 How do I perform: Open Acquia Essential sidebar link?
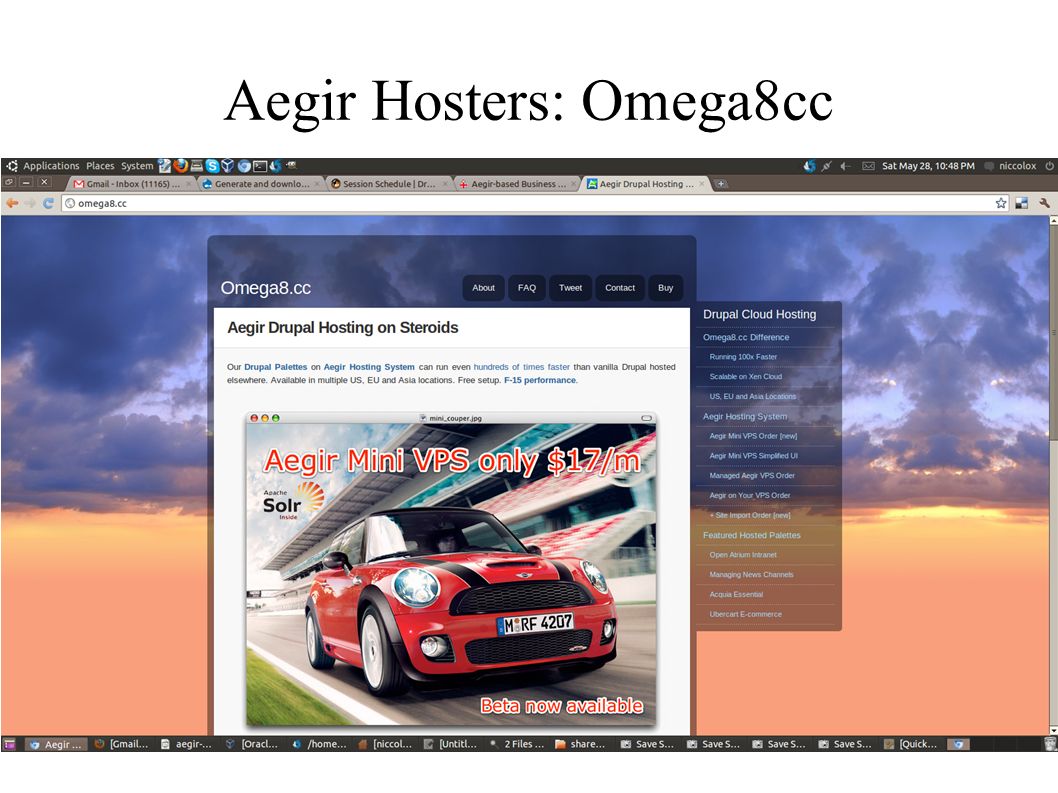[736, 595]
